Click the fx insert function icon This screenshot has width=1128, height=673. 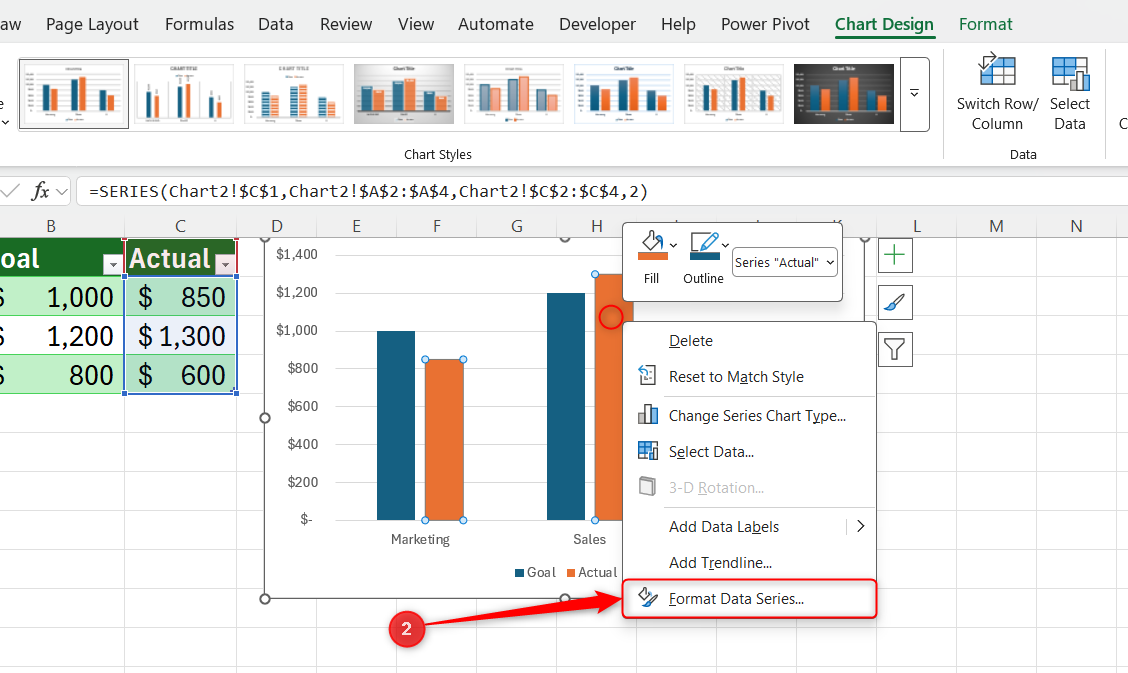40,191
